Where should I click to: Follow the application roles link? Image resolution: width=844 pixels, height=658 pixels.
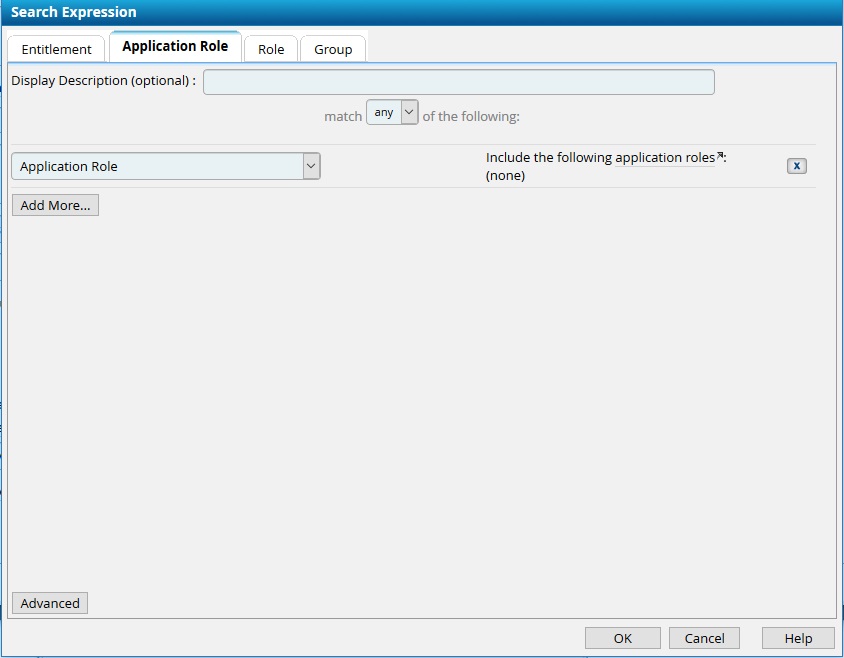(x=664, y=158)
